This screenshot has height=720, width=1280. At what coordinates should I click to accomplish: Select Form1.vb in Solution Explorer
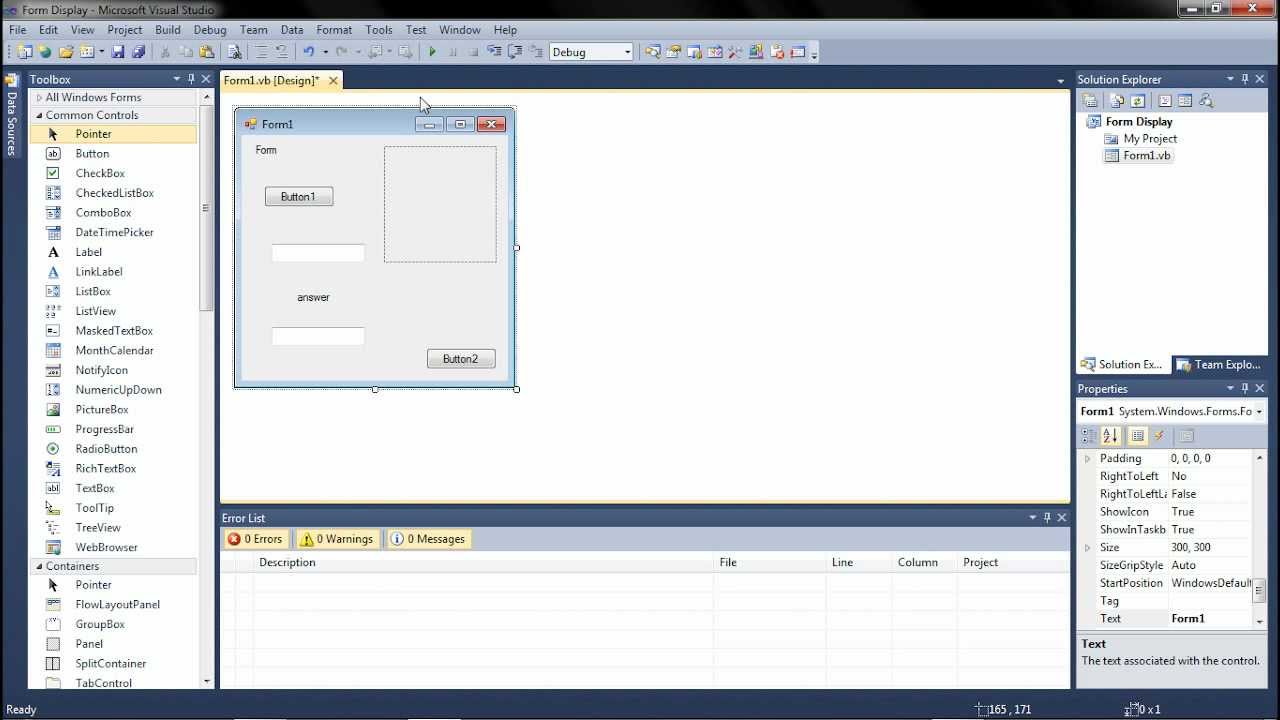tap(1147, 156)
